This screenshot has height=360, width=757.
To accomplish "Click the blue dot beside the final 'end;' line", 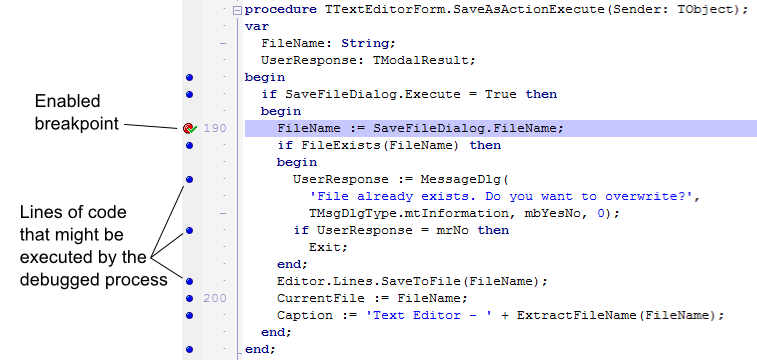I will click(x=189, y=349).
